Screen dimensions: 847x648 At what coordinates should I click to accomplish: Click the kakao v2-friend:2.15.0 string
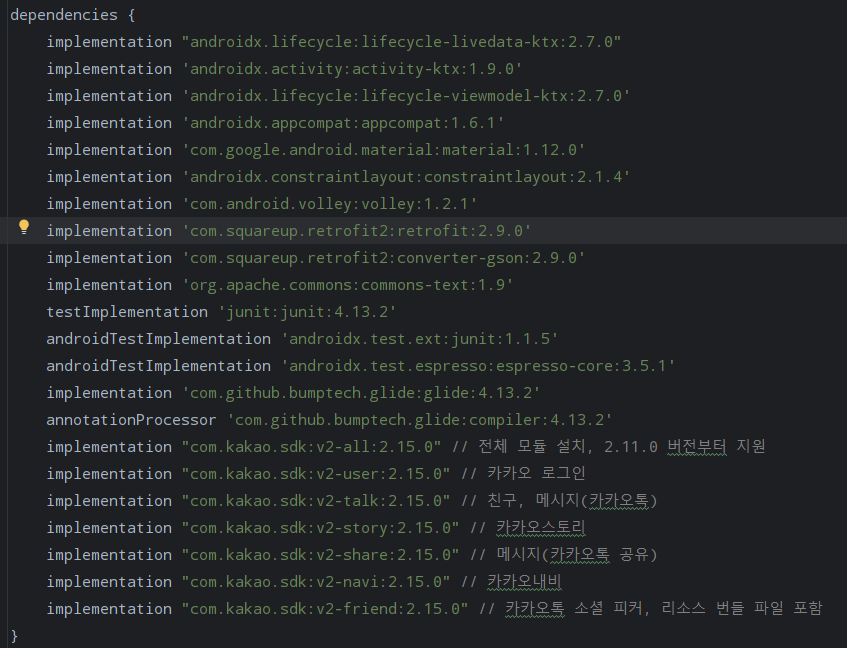(325, 609)
